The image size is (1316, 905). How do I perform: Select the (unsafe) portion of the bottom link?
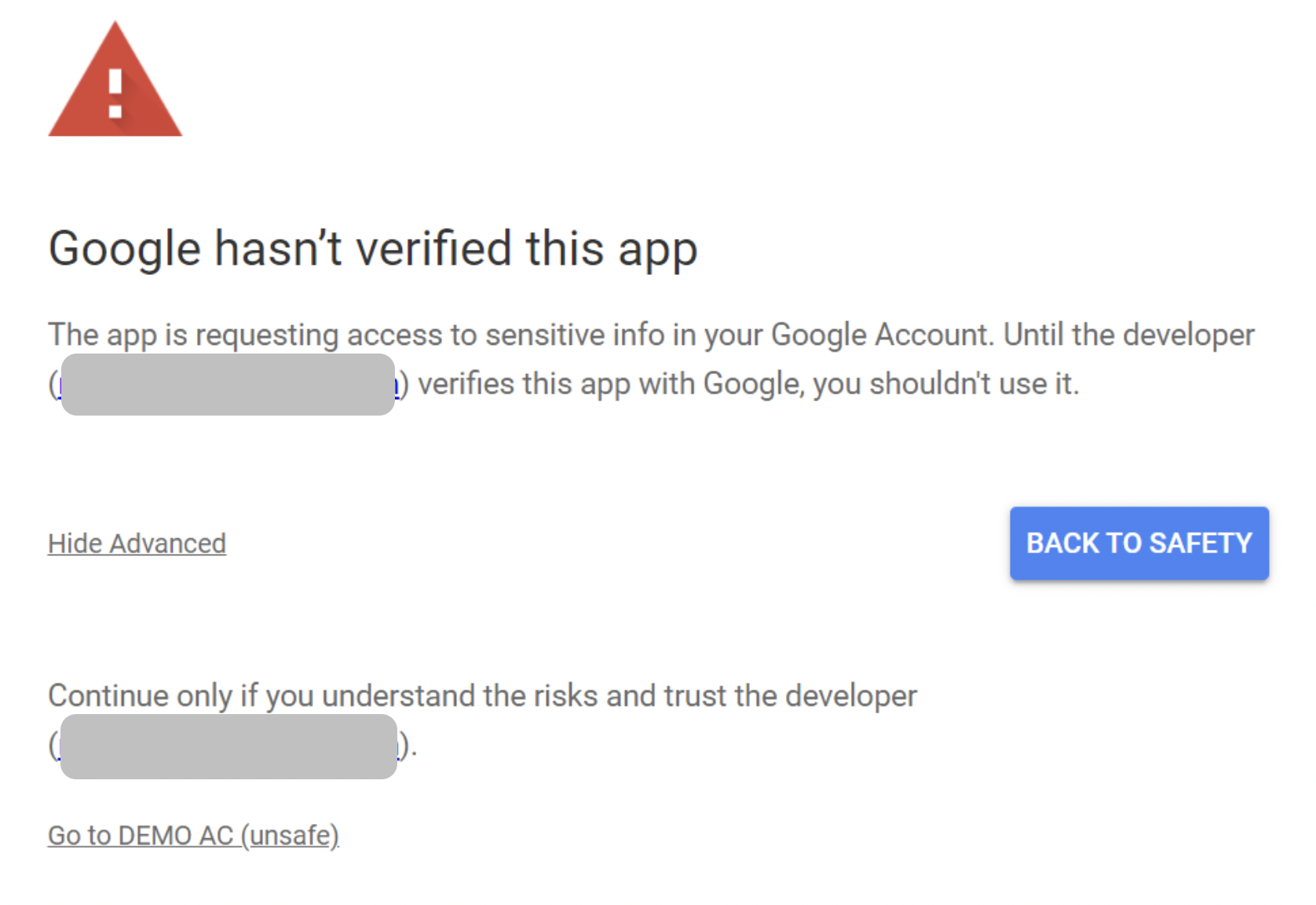click(x=291, y=835)
